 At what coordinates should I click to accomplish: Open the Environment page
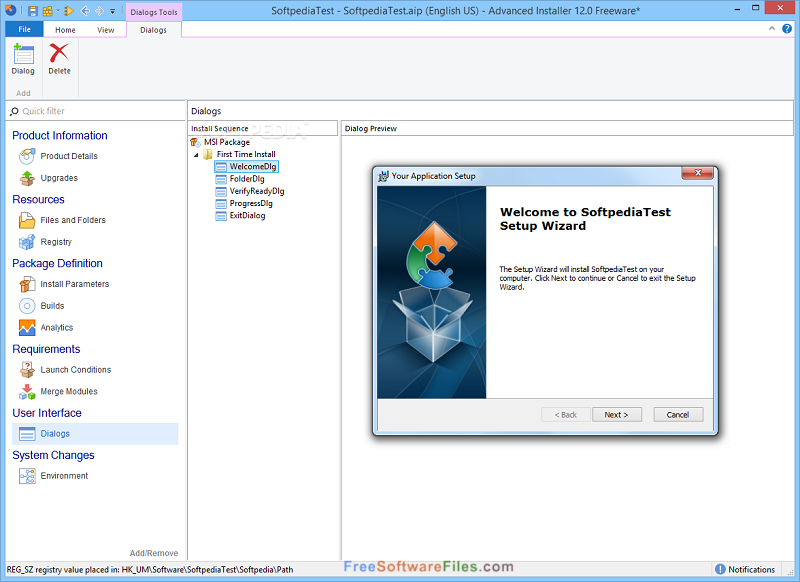(64, 476)
